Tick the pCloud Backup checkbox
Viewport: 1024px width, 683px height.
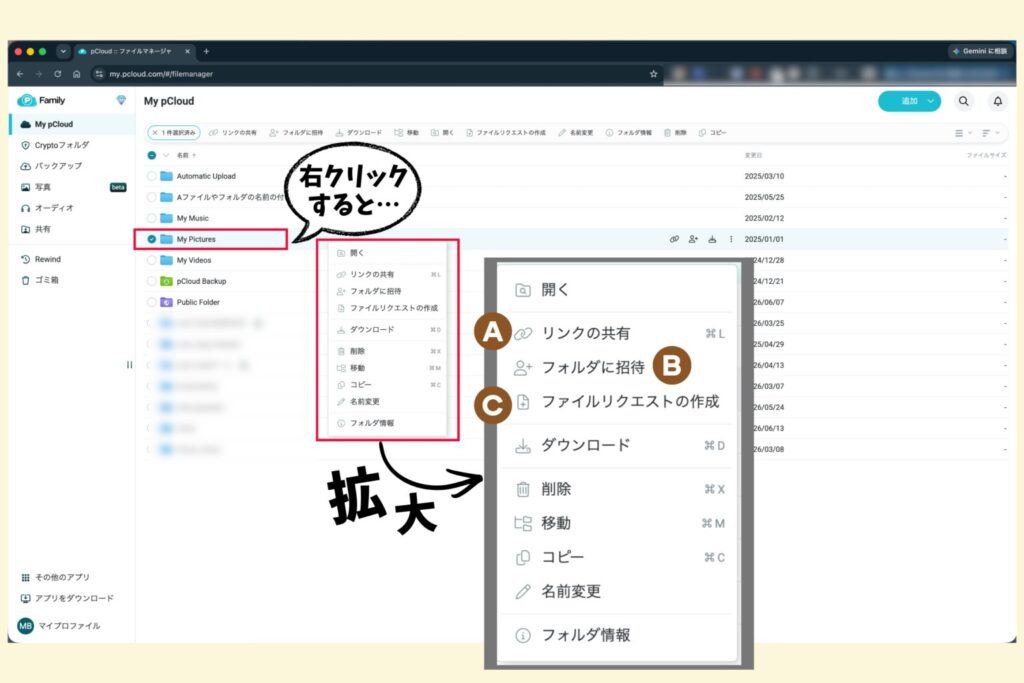[x=152, y=281]
